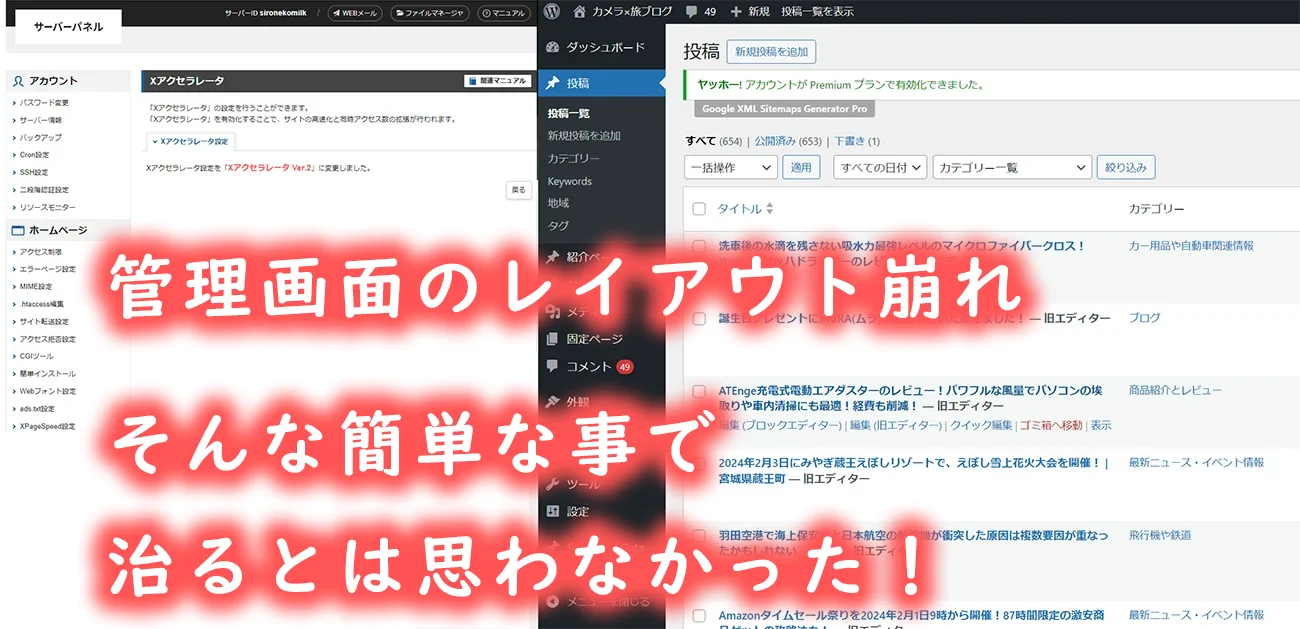Open the 飛行機や鉄道 category link
This screenshot has height=629, width=1300.
[1160, 535]
